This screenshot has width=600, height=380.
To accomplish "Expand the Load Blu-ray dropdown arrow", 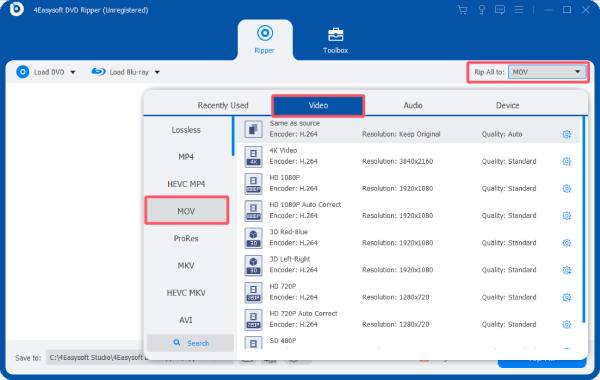I will pyautogui.click(x=157, y=72).
